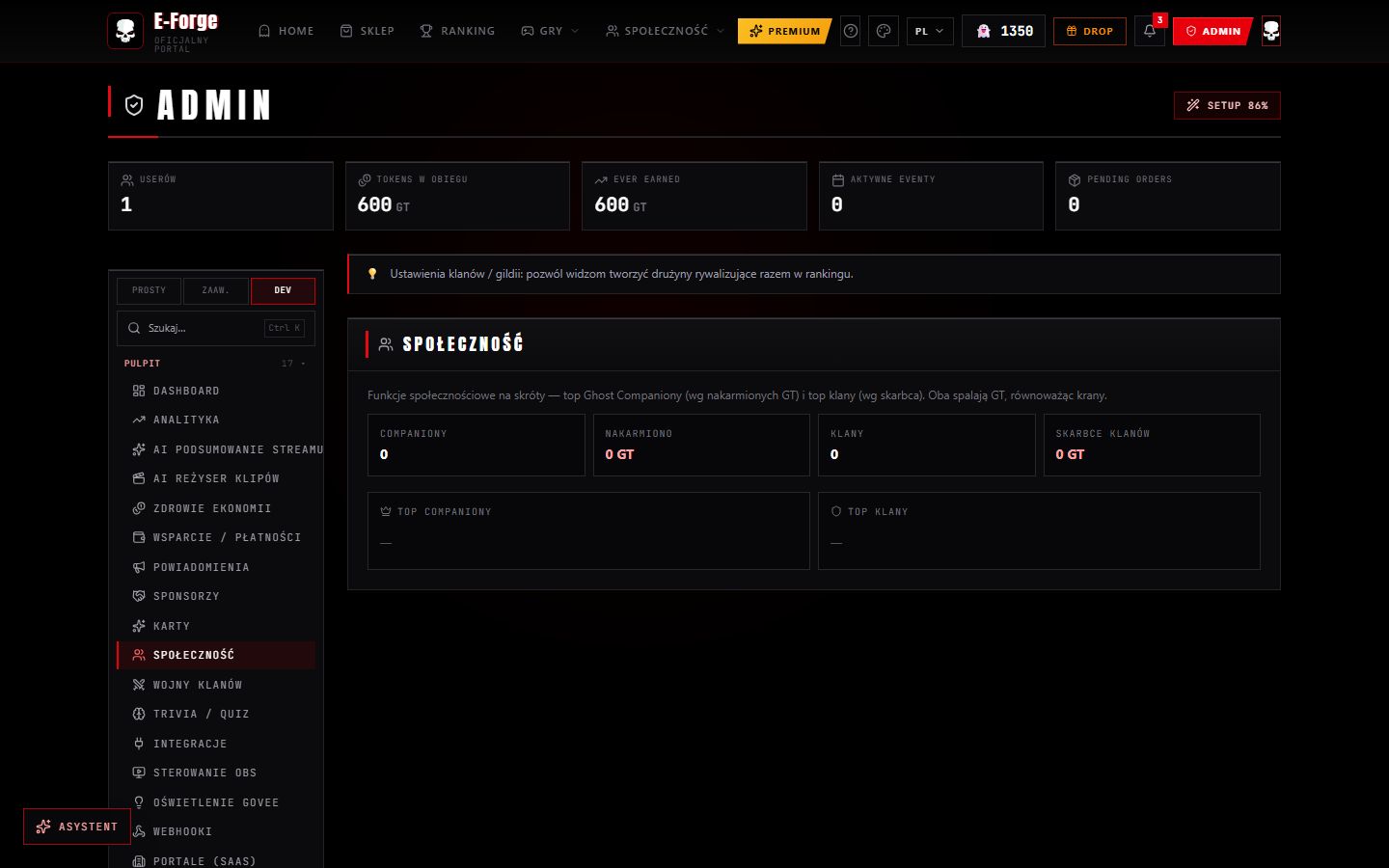Open the theme palette icon
This screenshot has height=868, width=1389.
click(884, 31)
